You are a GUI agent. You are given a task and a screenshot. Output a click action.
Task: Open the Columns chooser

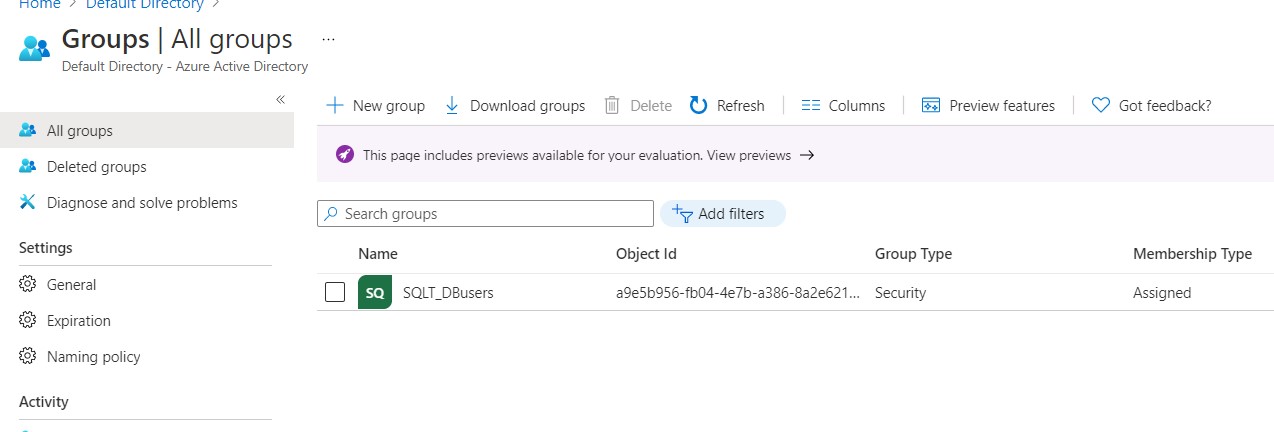[844, 105]
